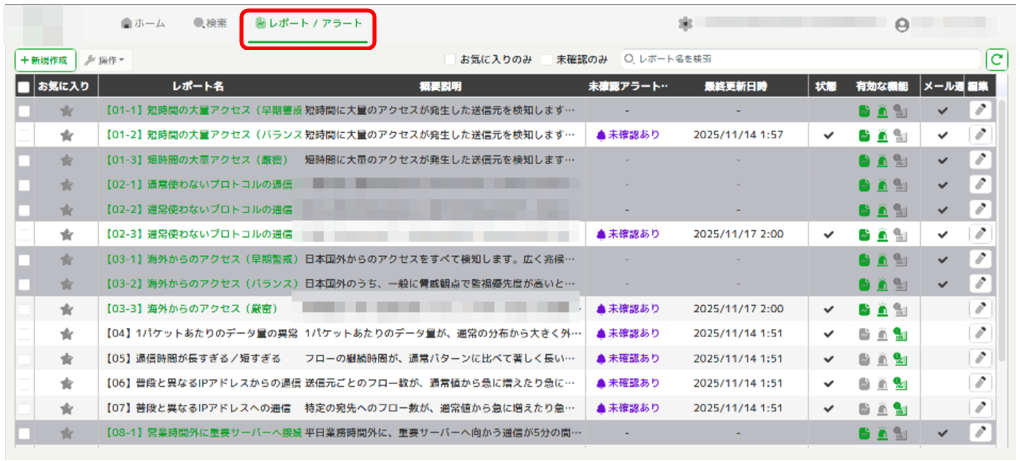Click the gray alert siren icon in row 【06】
Screen dimensions: 1020x461
pos(881,384)
